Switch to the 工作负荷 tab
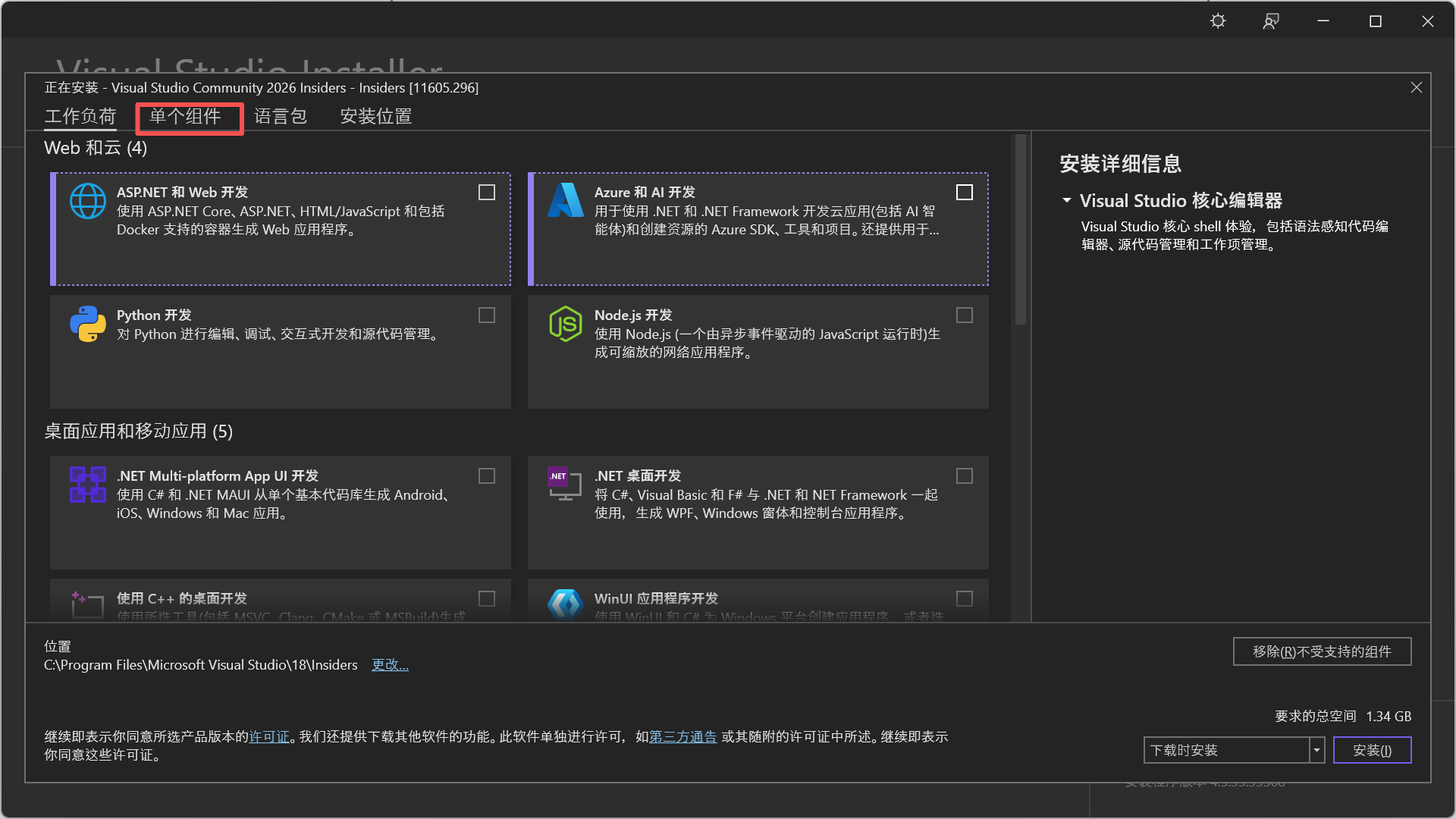1456x819 pixels. (80, 117)
